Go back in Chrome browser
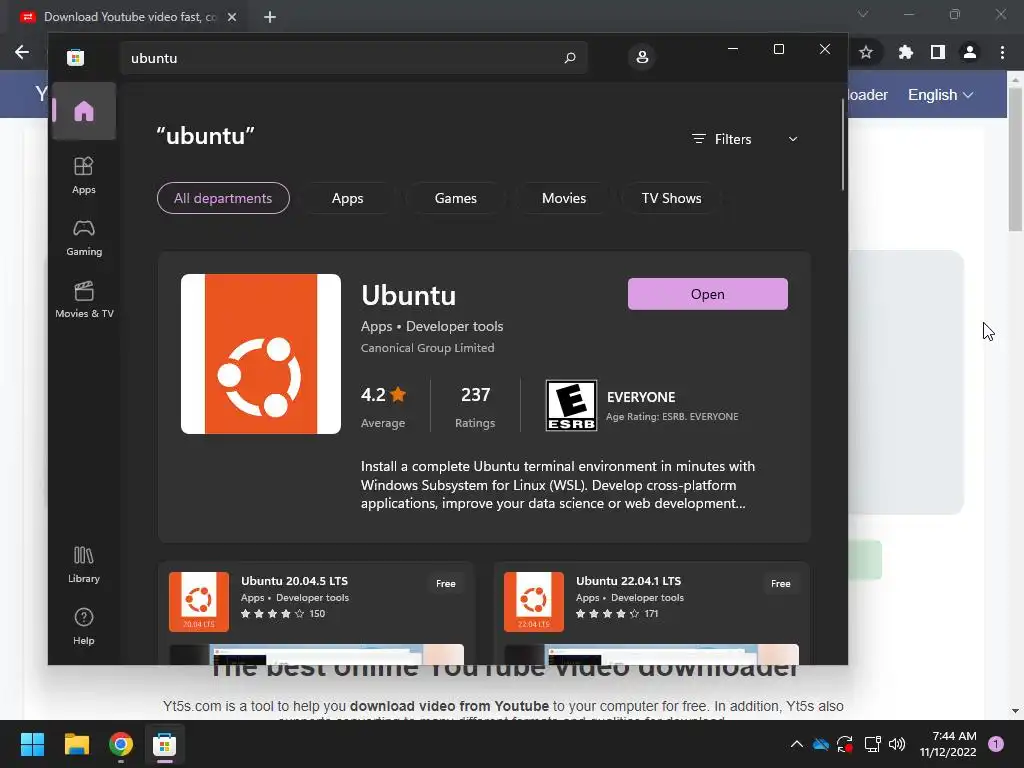 [x=22, y=52]
